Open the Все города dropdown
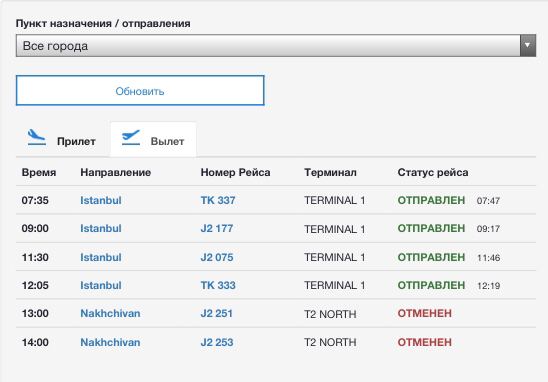 [276, 45]
